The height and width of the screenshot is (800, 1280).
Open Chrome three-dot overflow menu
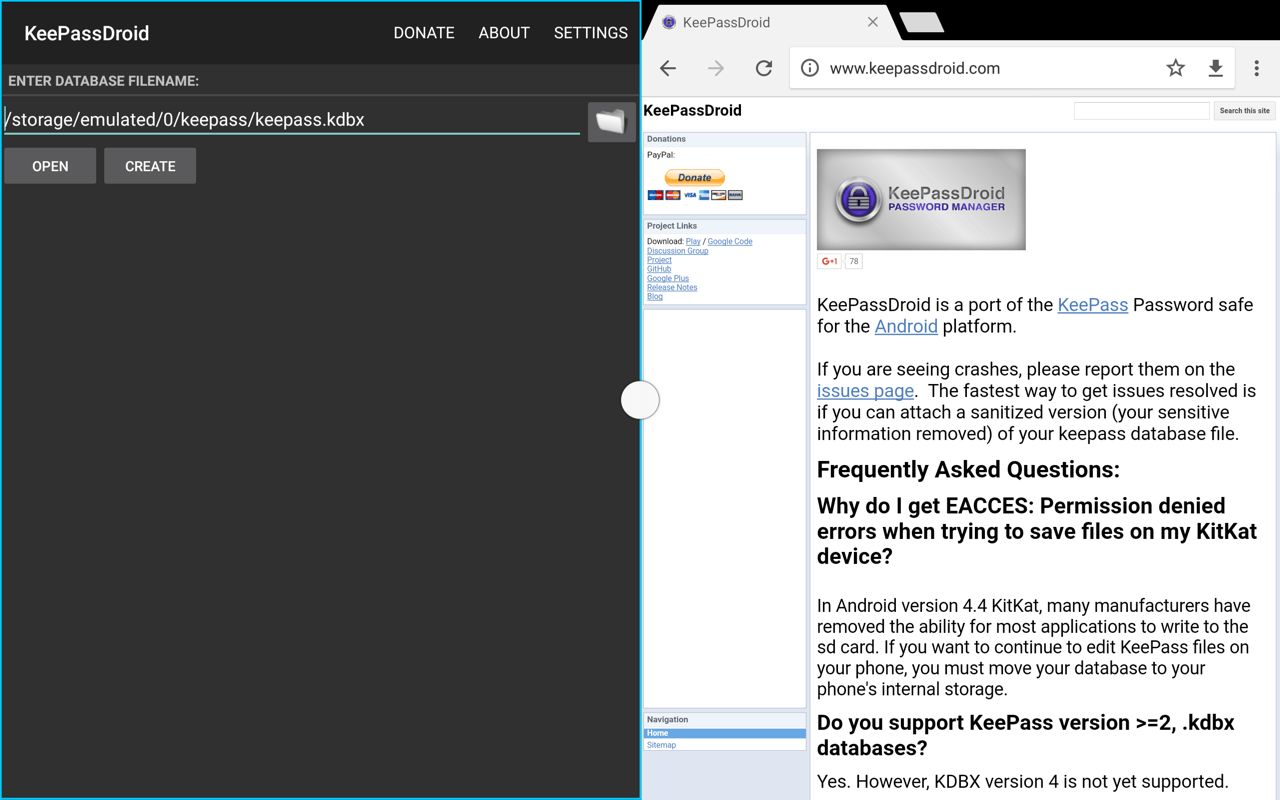[x=1257, y=68]
